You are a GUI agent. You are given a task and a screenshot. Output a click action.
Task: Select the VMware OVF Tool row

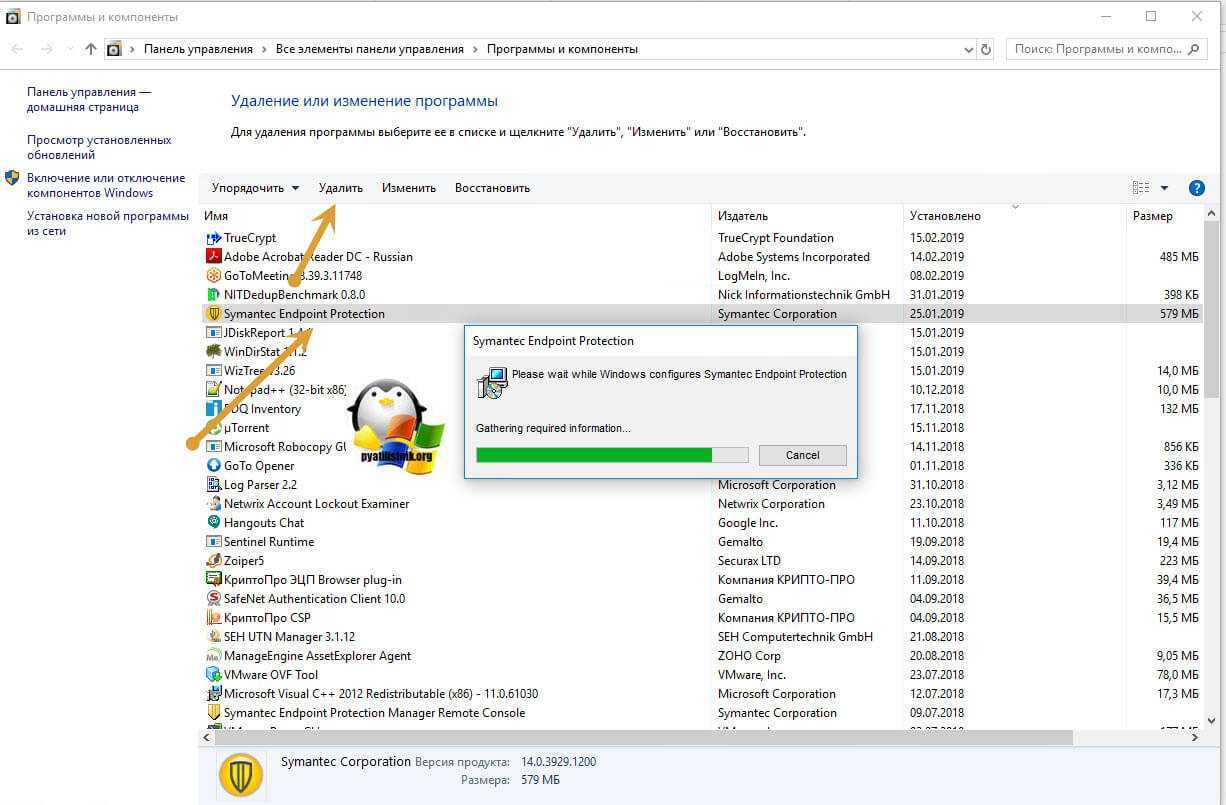click(x=702, y=675)
